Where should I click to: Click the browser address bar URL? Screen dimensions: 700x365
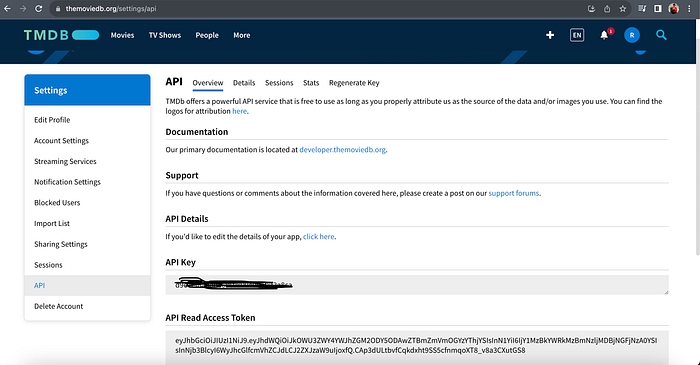tap(111, 9)
